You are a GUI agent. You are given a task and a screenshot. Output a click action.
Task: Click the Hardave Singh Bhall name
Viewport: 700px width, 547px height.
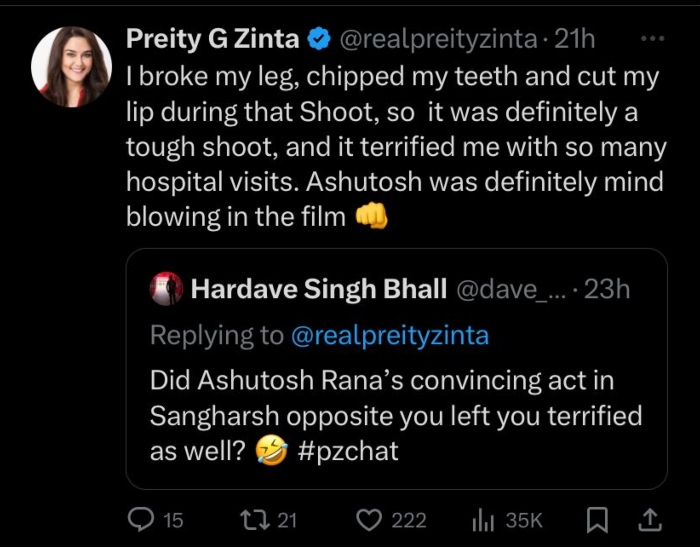[x=318, y=289]
